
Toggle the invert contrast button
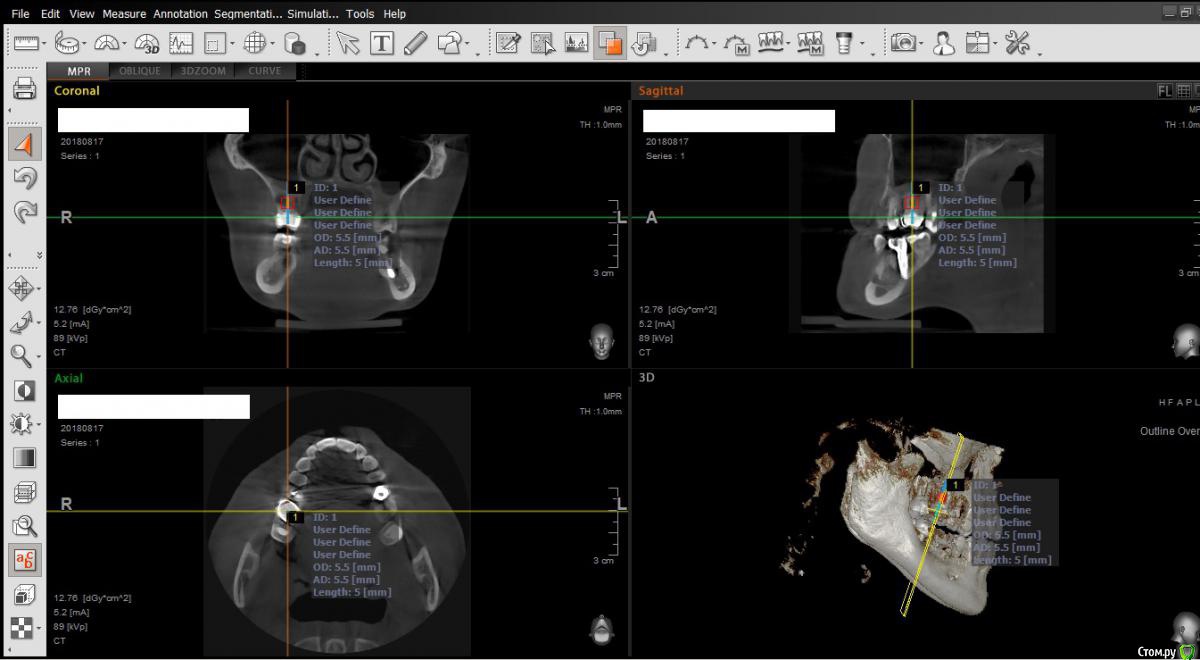[x=24, y=390]
